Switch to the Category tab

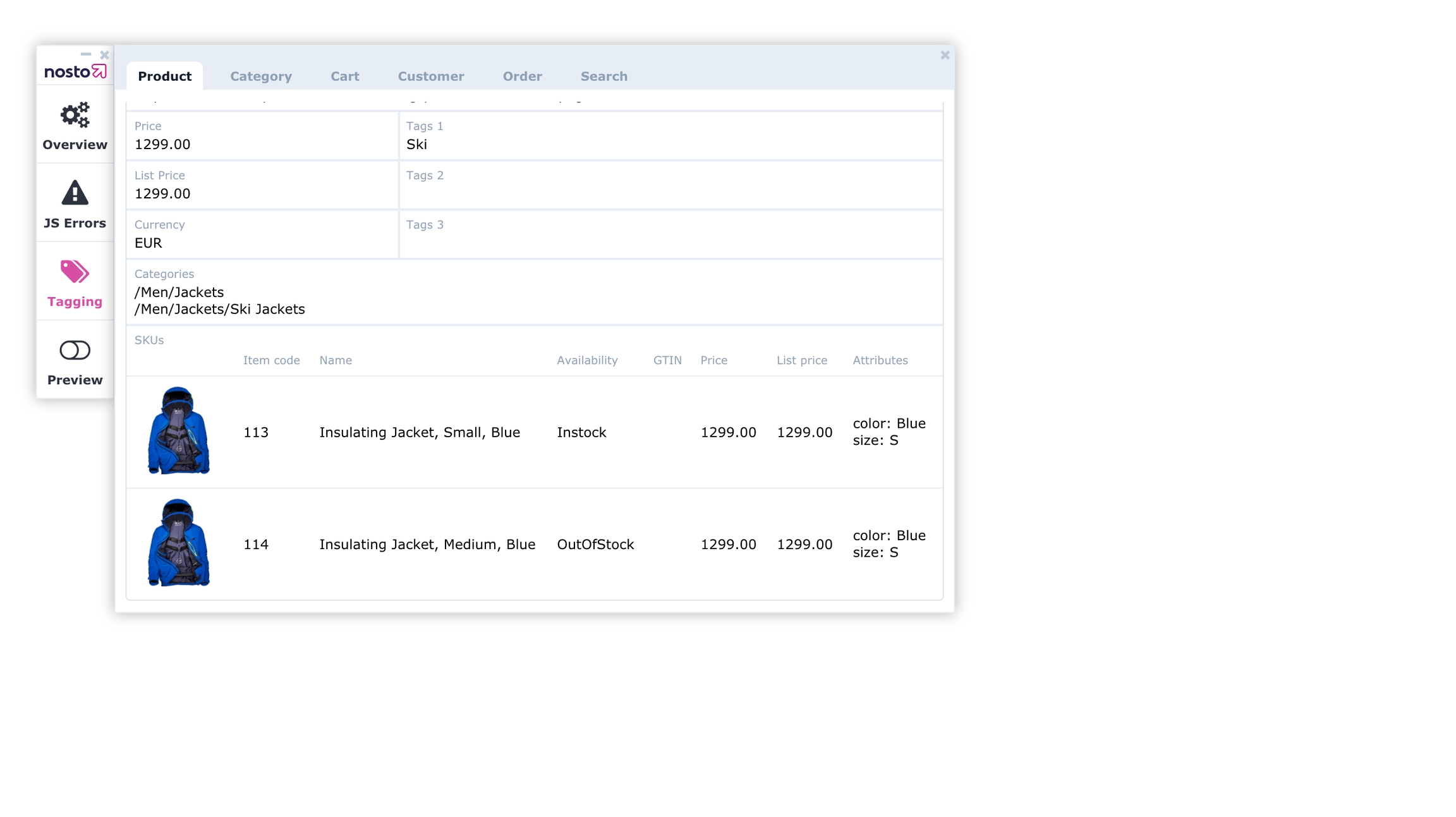click(x=260, y=76)
